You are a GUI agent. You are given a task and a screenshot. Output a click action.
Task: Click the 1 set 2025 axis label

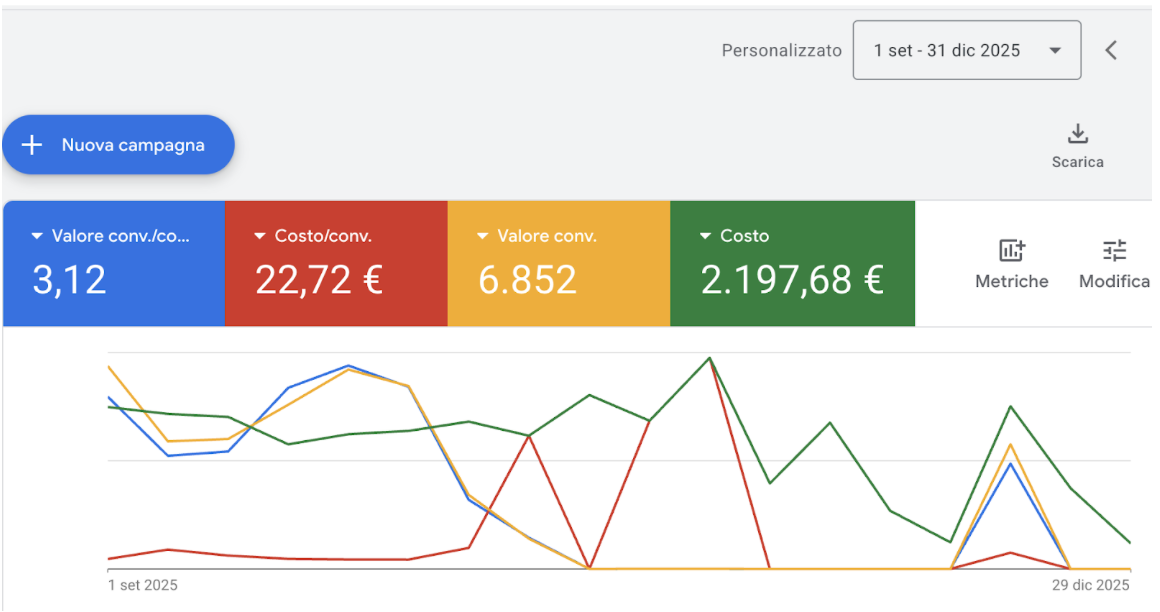point(143,585)
